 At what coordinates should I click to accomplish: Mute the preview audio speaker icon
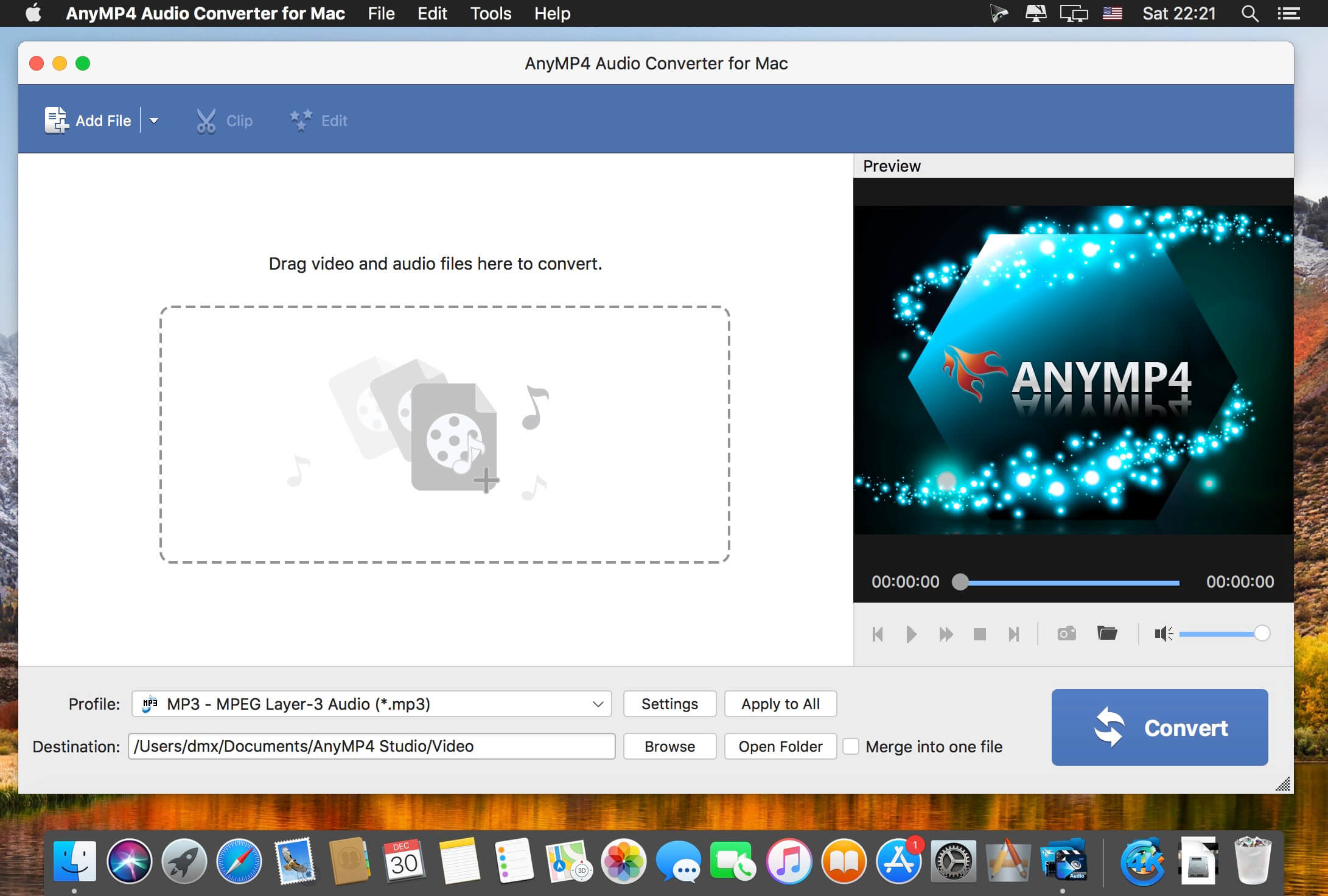pos(1163,634)
